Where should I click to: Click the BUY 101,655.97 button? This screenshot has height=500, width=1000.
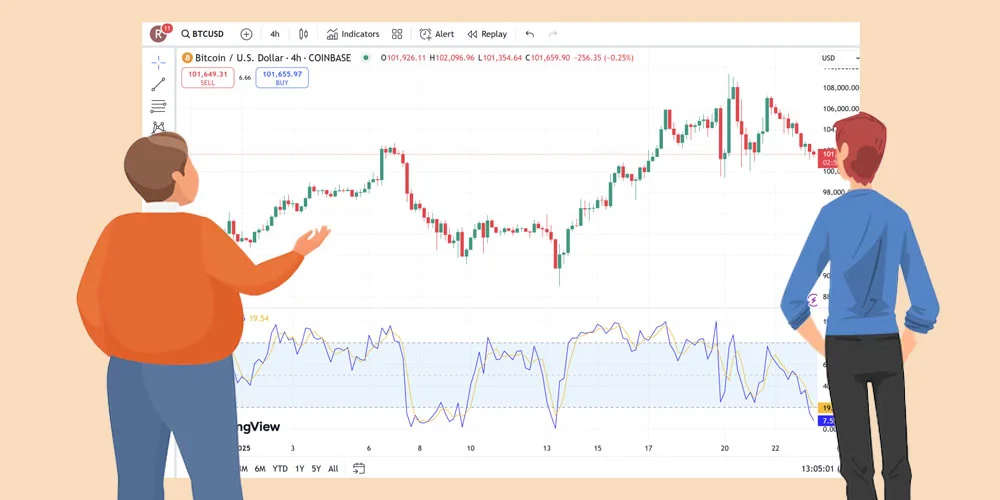(x=282, y=78)
